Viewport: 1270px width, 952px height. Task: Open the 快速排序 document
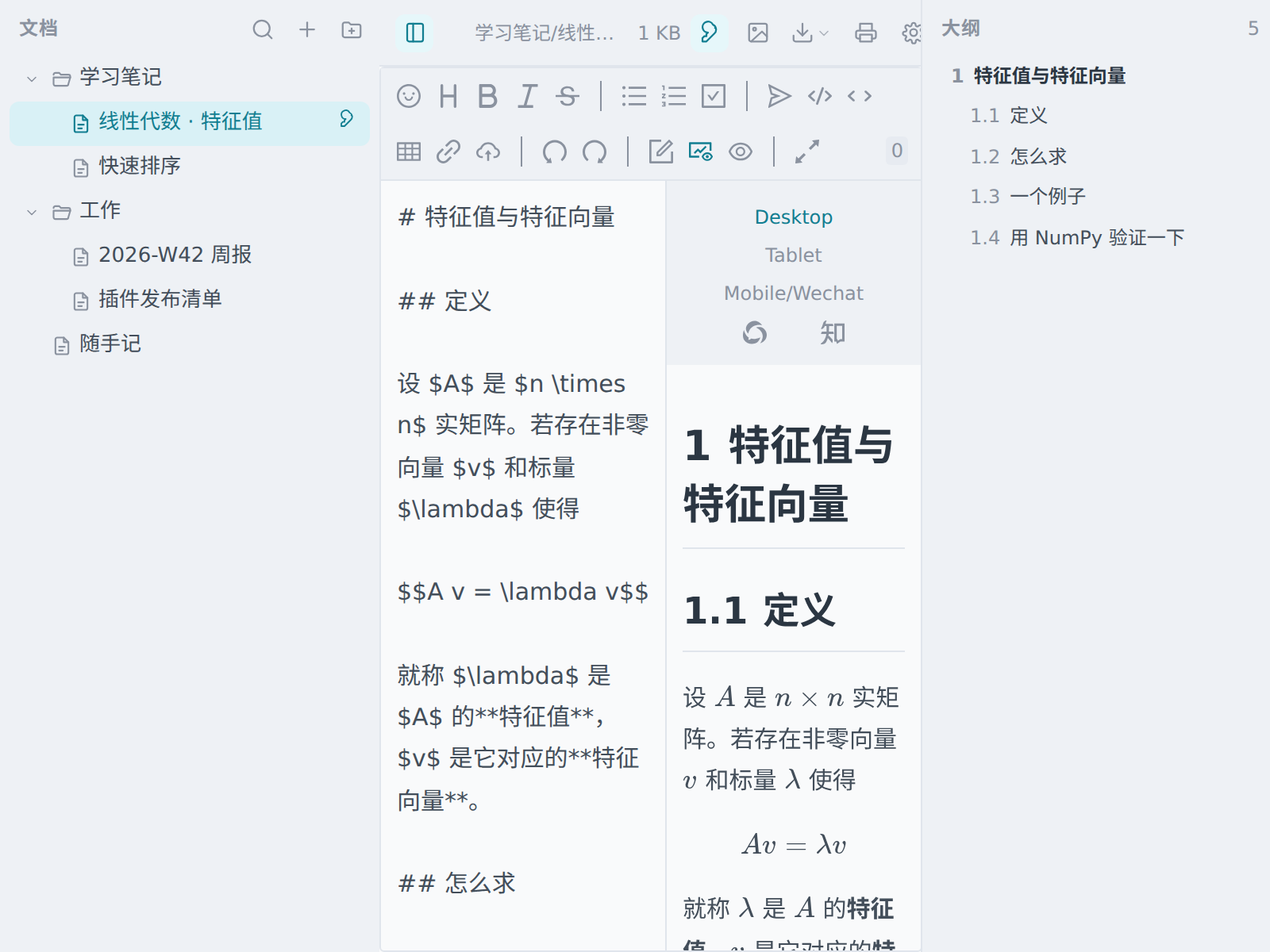190,167
